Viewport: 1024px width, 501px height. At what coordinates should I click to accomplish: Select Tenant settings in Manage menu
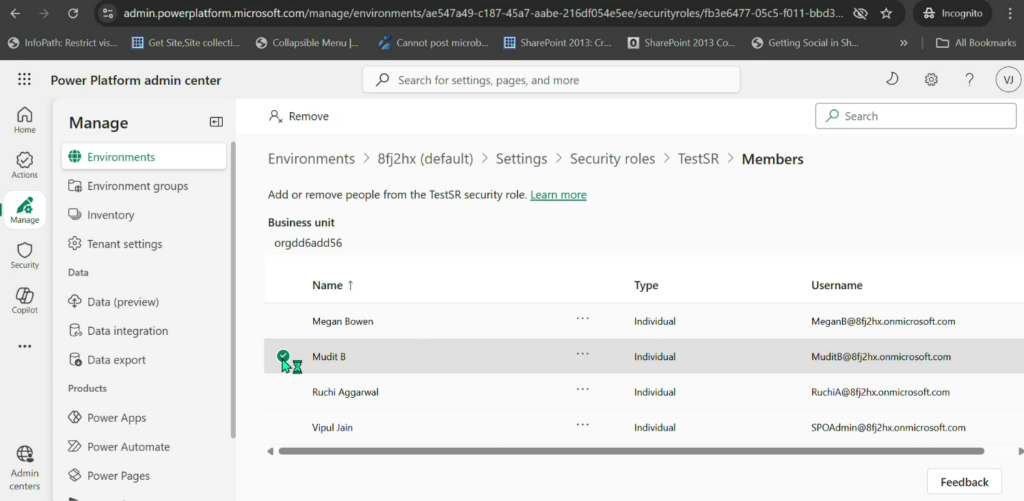(124, 244)
